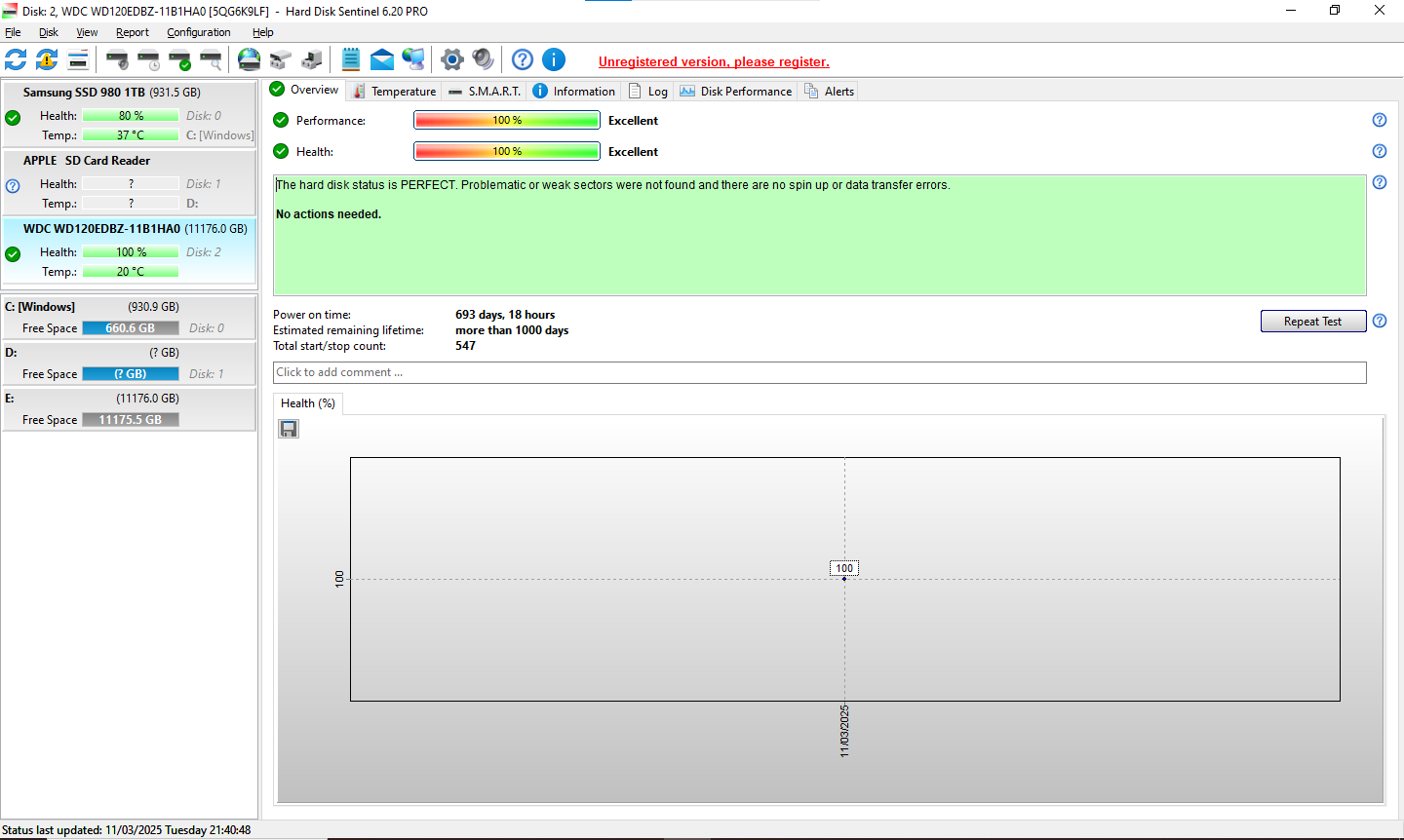Click the Unregistered version please register link
Image resolution: width=1404 pixels, height=840 pixels.
[x=714, y=61]
